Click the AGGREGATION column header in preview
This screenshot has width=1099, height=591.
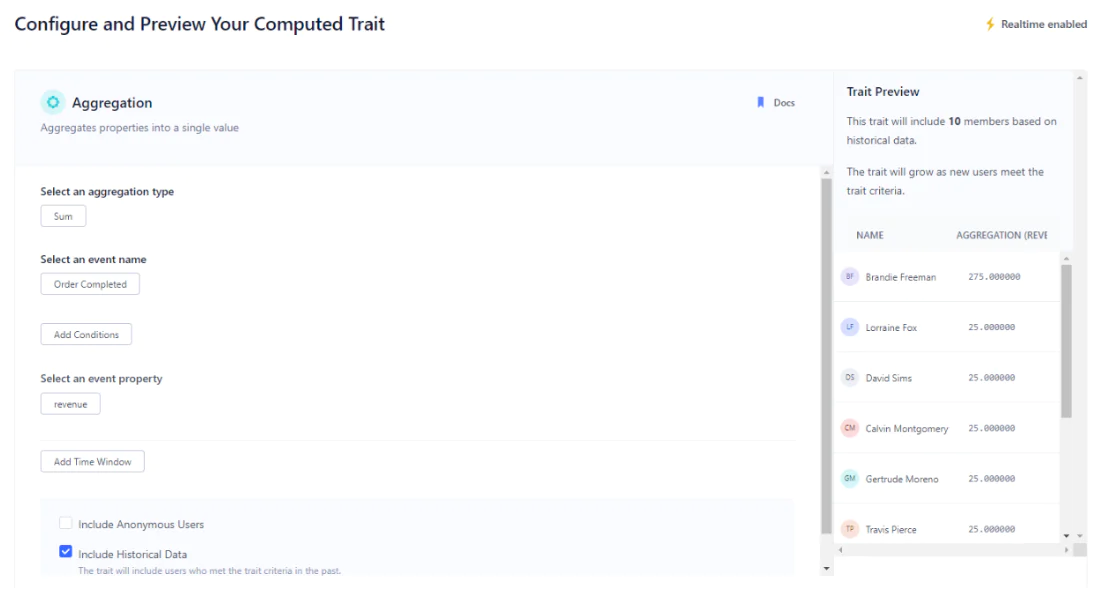(x=1001, y=235)
